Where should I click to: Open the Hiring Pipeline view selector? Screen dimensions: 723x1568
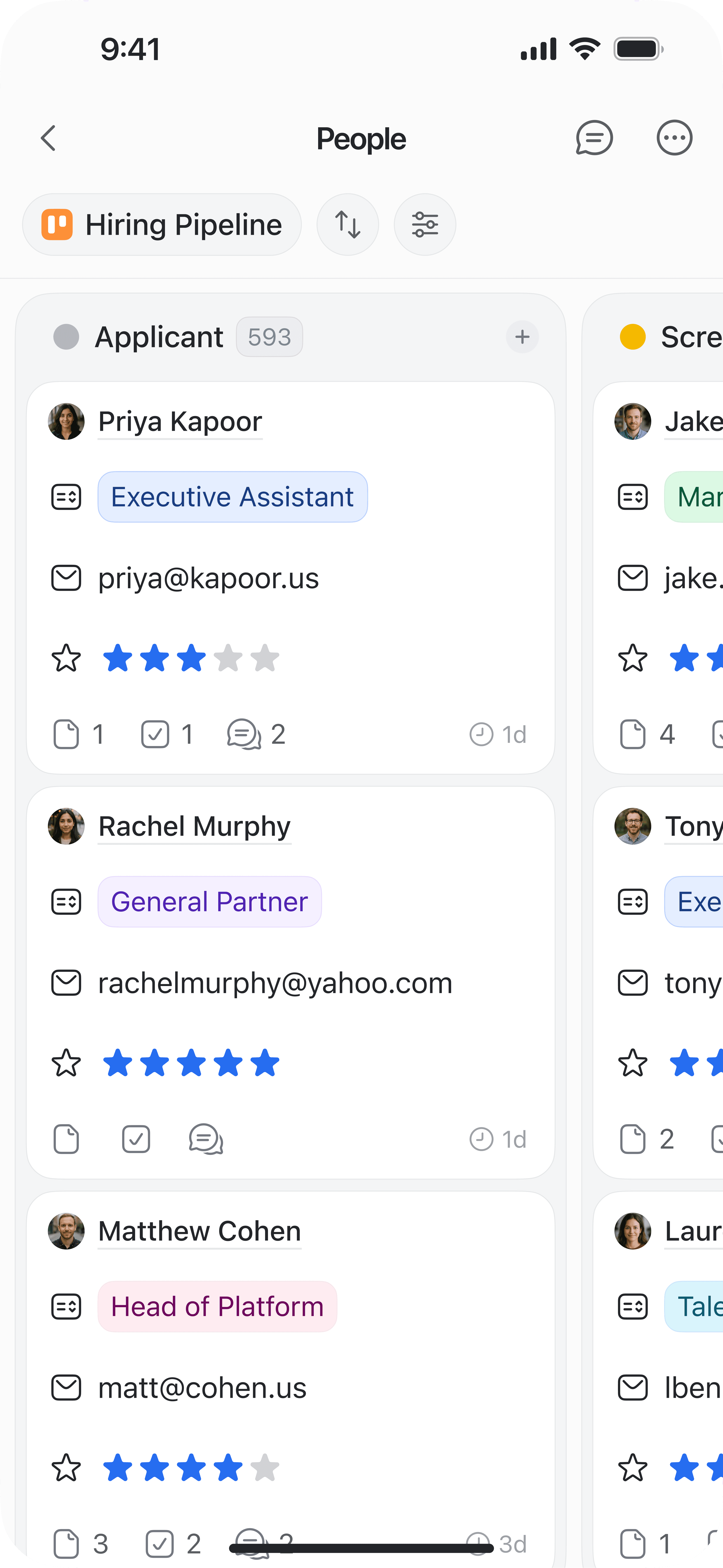162,225
